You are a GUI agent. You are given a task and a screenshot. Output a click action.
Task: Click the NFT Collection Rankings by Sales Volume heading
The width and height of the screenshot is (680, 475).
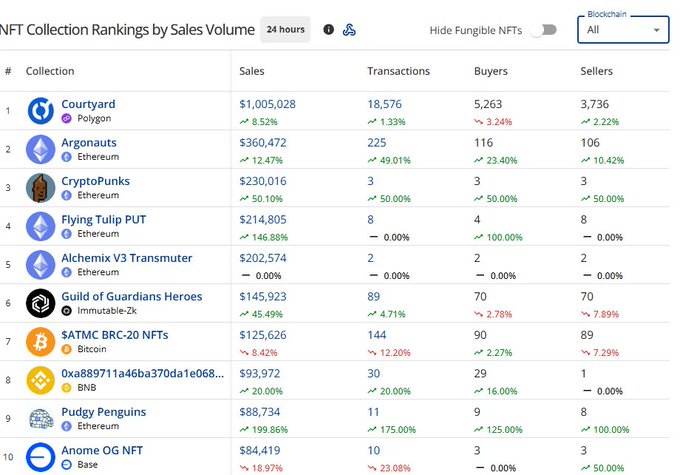pos(127,29)
